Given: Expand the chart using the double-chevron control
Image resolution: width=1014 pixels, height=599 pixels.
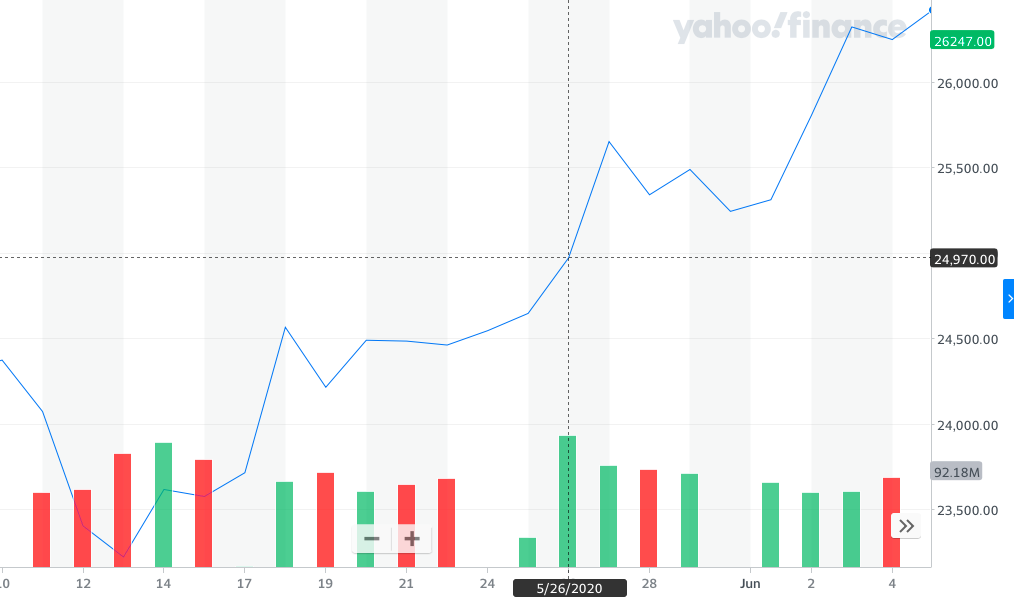Looking at the screenshot, I should (x=905, y=525).
